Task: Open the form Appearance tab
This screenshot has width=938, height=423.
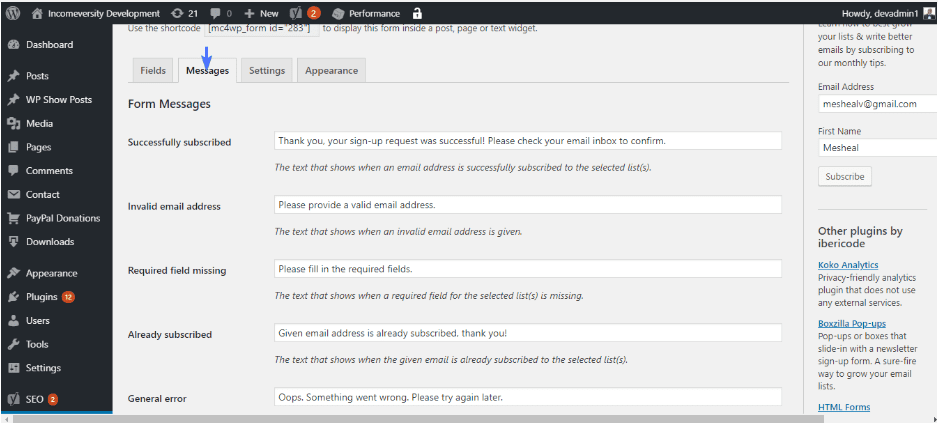Action: (331, 71)
